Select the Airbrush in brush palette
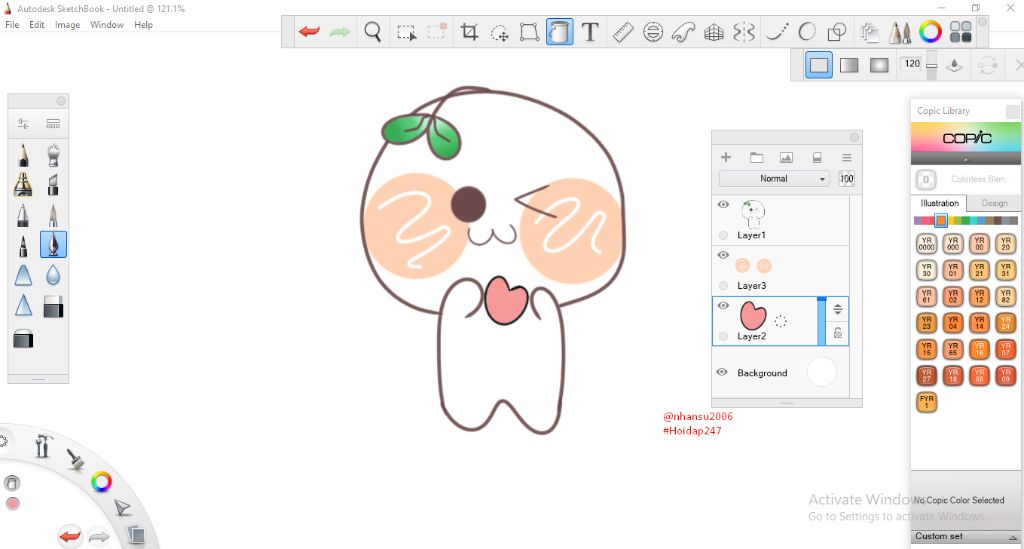Image resolution: width=1024 pixels, height=549 pixels. (x=53, y=155)
